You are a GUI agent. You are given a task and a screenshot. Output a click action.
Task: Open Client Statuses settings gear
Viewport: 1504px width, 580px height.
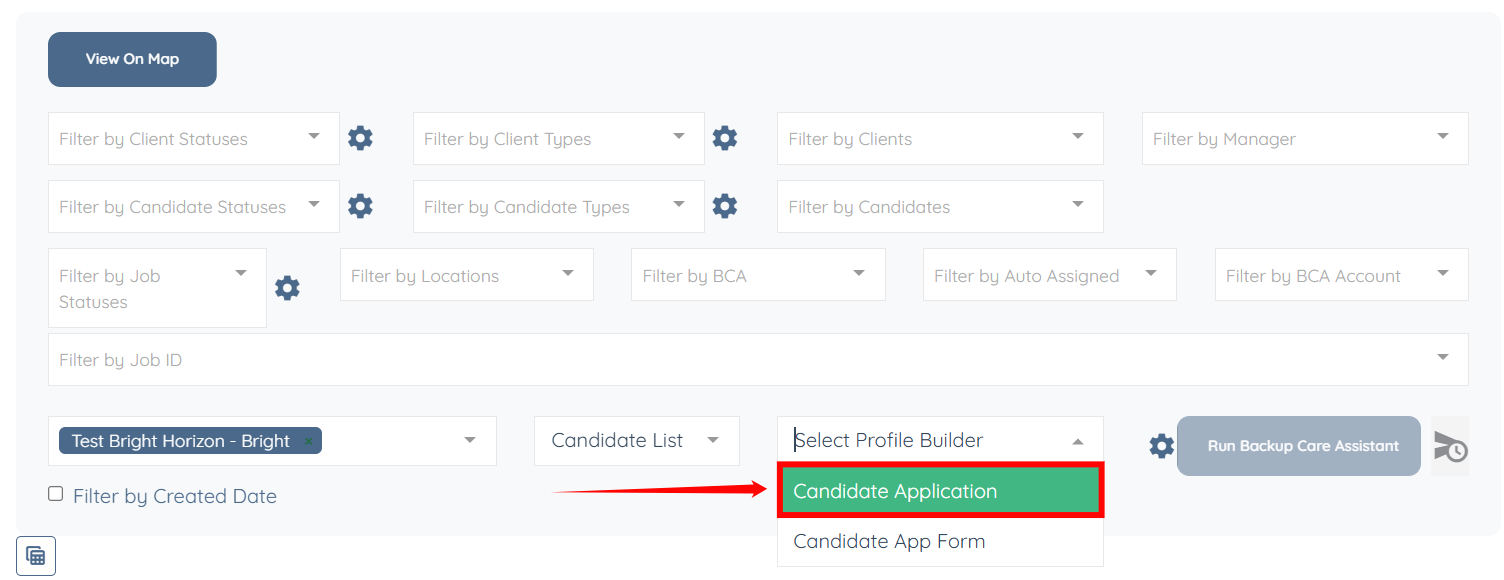tap(360, 138)
